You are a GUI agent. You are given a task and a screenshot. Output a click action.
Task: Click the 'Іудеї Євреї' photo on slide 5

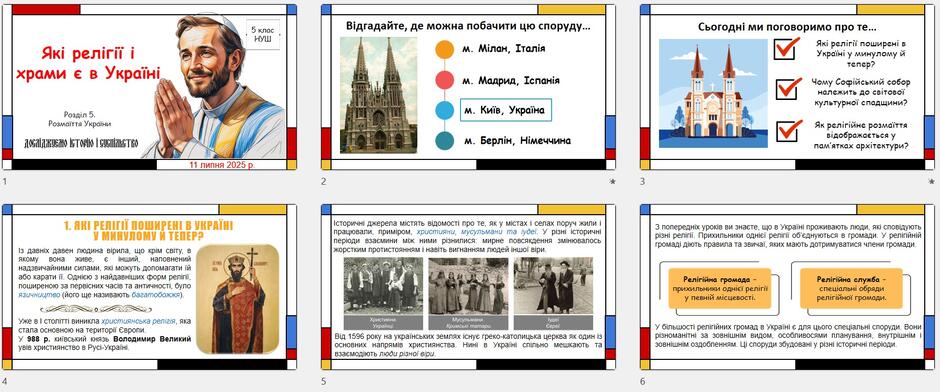click(553, 293)
